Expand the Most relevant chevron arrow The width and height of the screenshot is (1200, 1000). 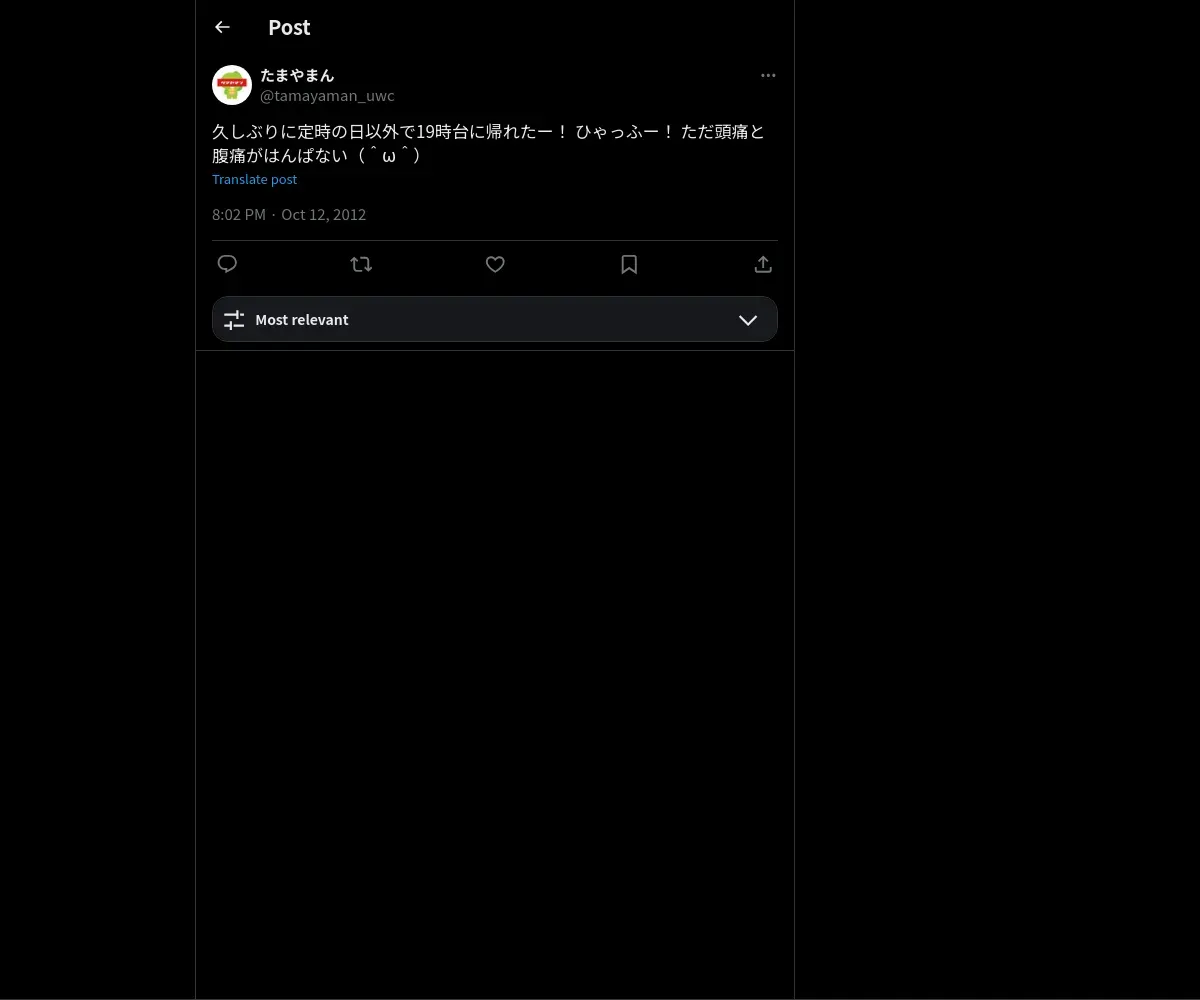click(748, 320)
